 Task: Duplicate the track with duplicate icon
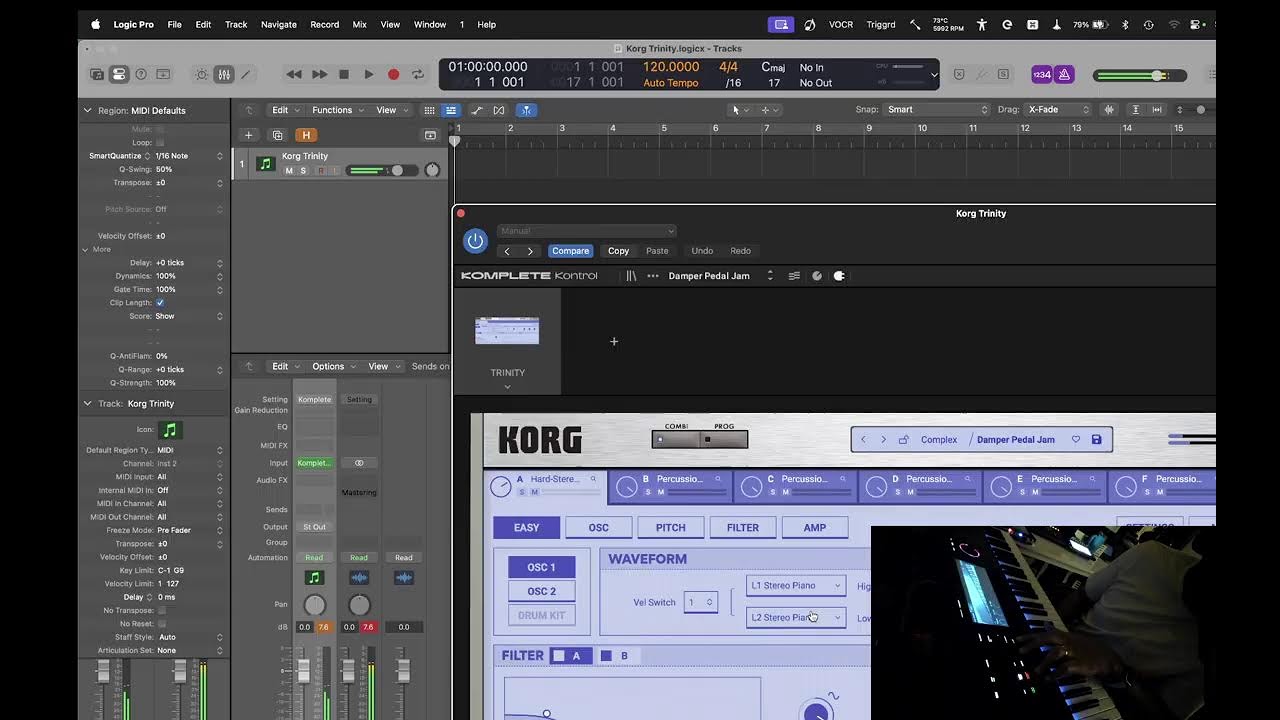coord(278,135)
